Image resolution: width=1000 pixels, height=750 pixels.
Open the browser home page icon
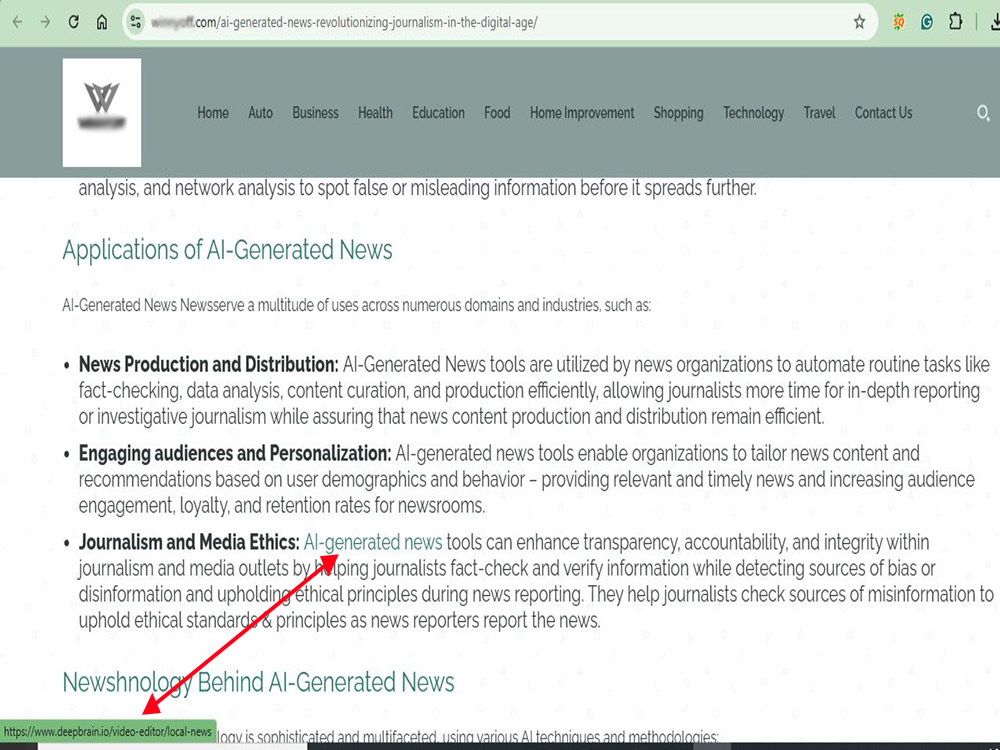pyautogui.click(x=101, y=22)
